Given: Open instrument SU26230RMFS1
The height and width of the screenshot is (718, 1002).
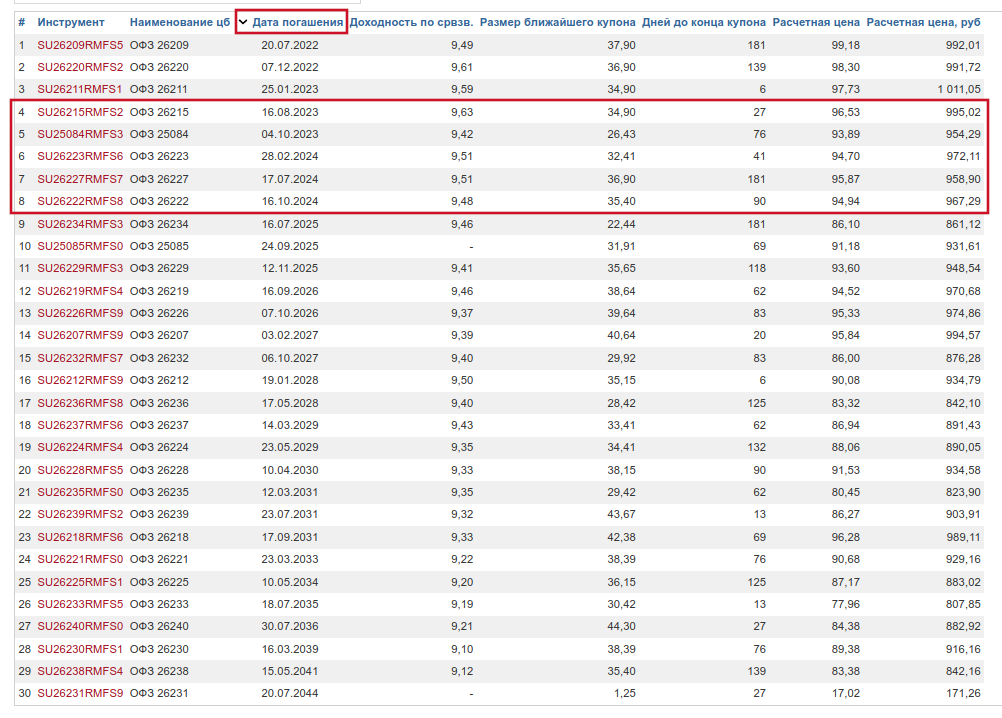Looking at the screenshot, I should coord(79,649).
